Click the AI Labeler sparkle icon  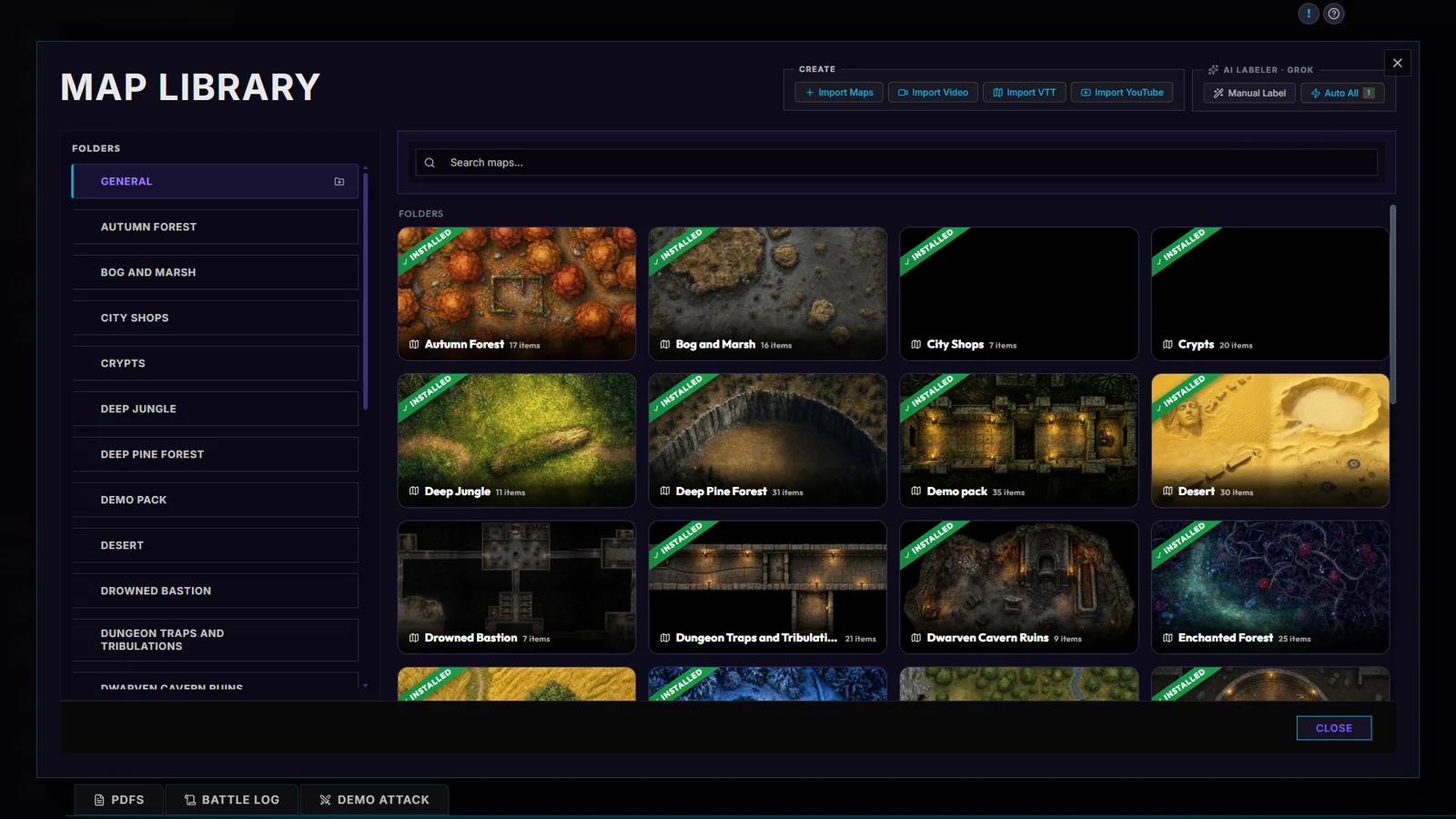[x=1213, y=69]
